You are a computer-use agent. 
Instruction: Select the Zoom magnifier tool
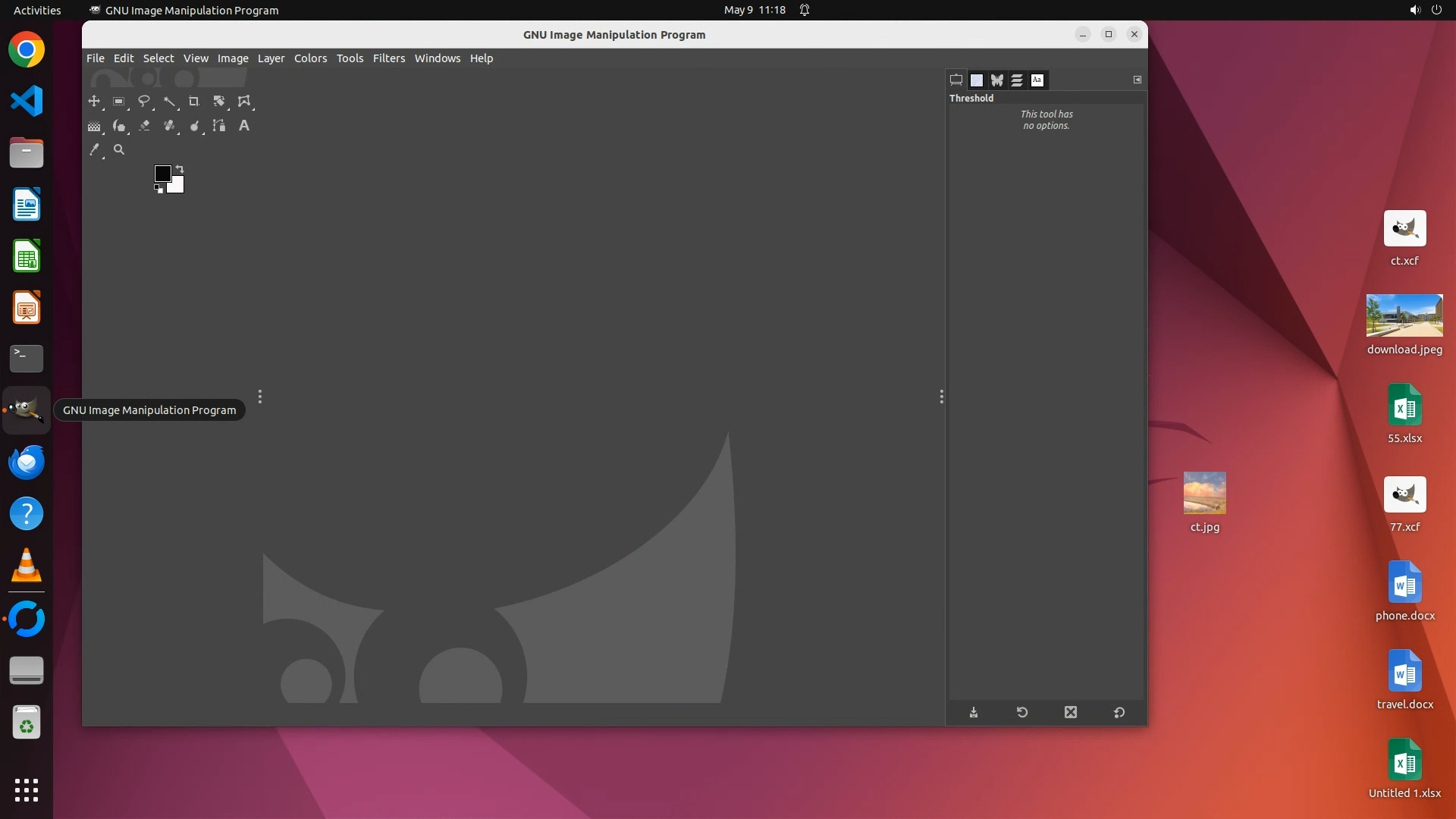click(x=119, y=150)
